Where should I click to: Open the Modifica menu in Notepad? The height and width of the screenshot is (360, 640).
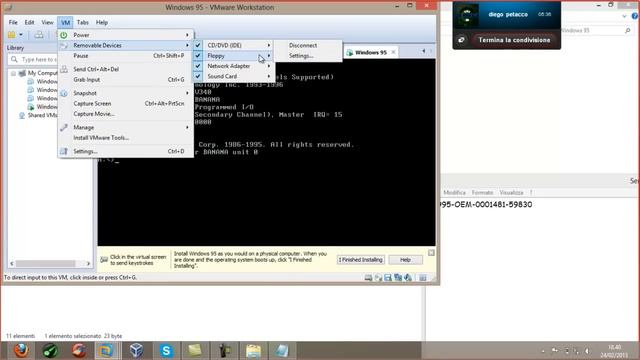[x=454, y=192]
